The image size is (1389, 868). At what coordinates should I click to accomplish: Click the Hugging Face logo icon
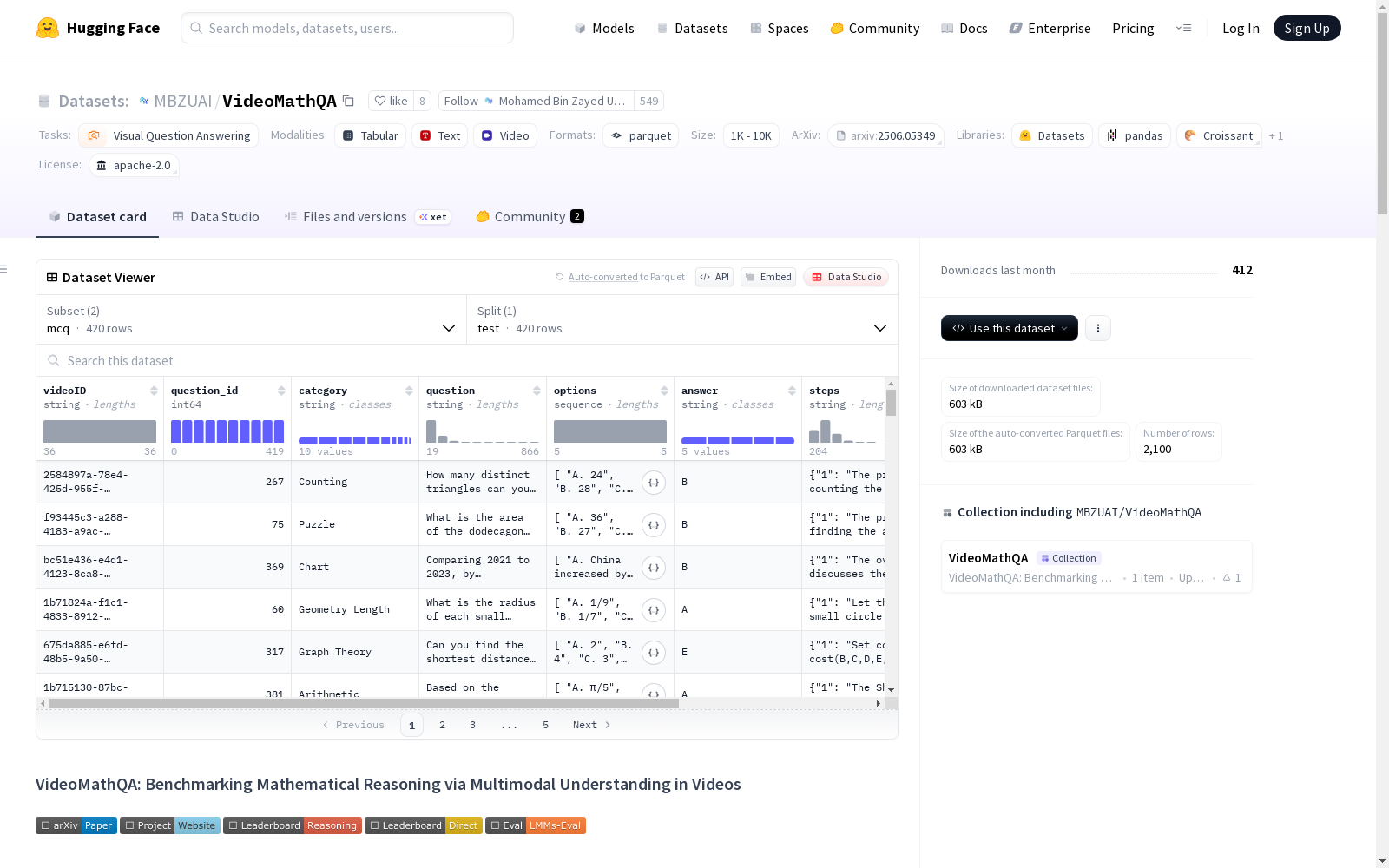48,28
